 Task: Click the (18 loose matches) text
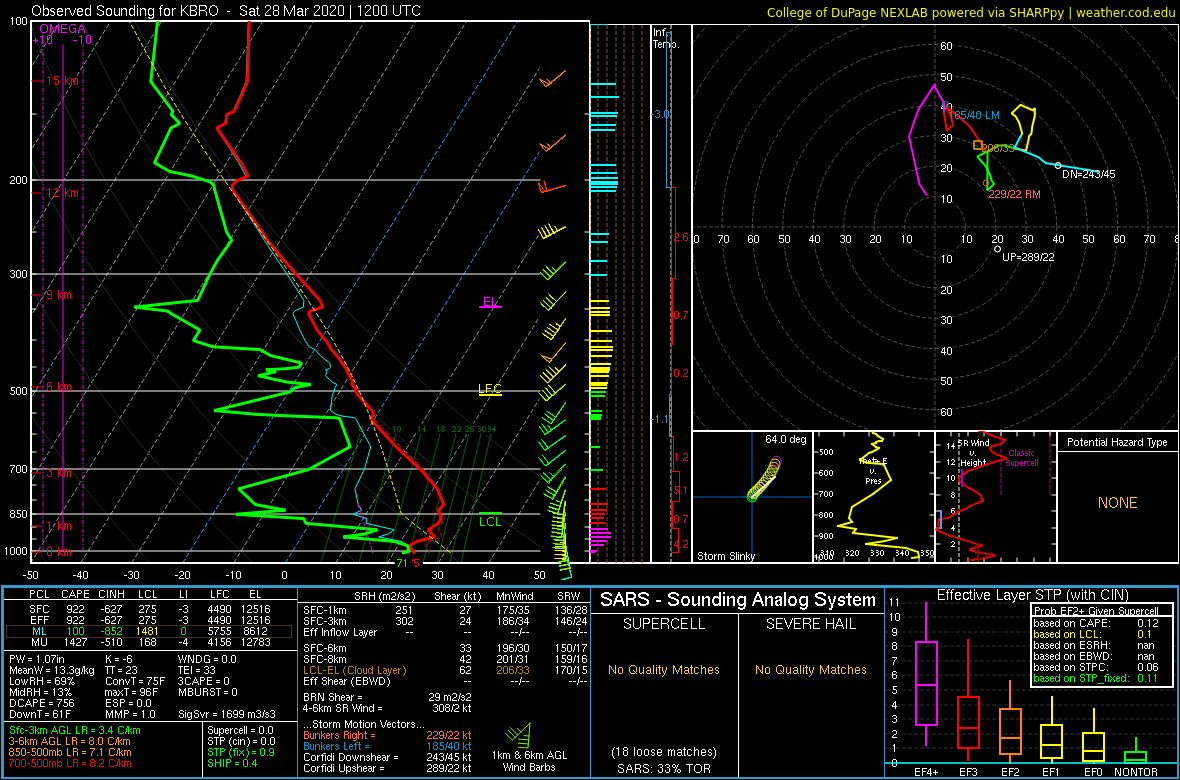(665, 752)
